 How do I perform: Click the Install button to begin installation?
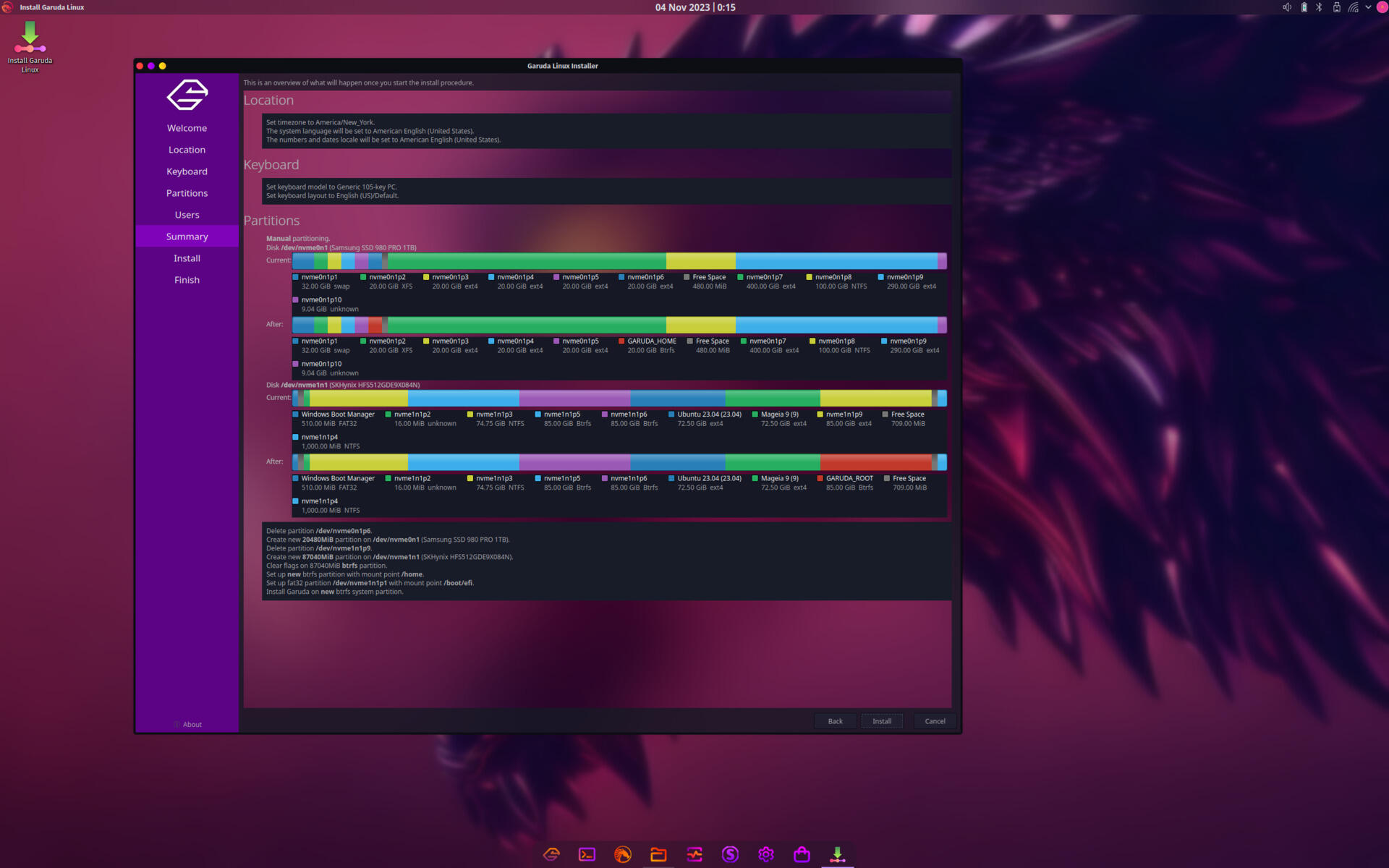[882, 721]
